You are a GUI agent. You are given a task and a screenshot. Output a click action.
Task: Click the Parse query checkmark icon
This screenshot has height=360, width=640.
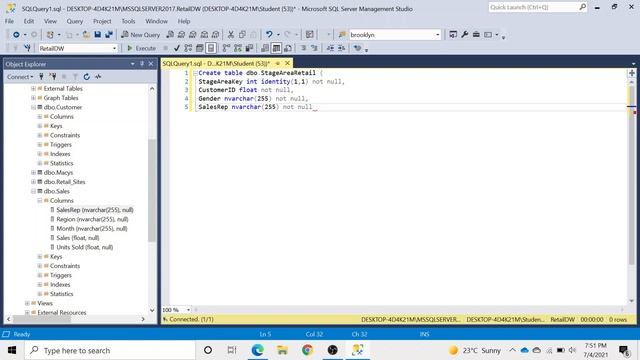point(177,48)
